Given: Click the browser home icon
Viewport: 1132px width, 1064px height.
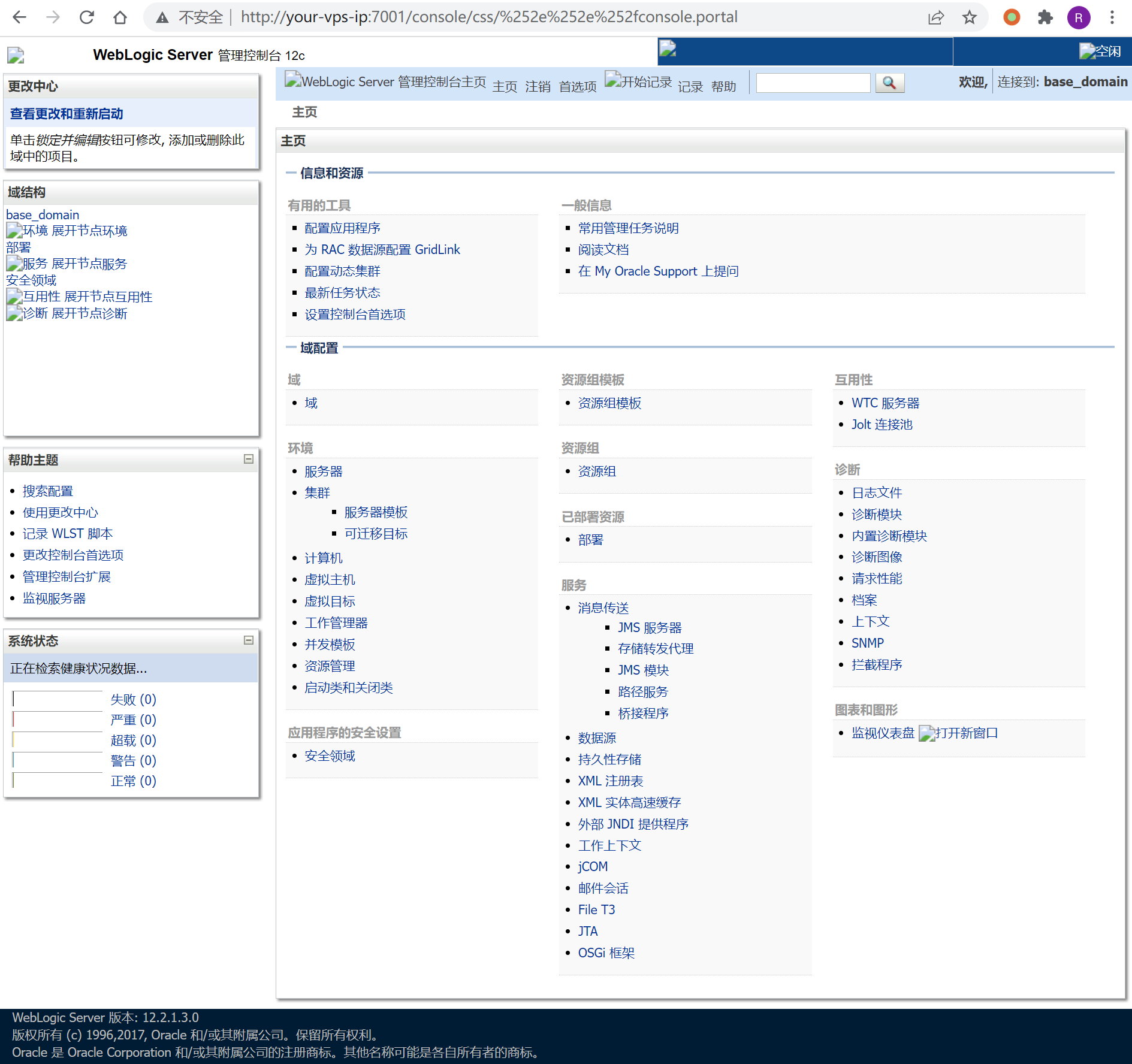Looking at the screenshot, I should [x=120, y=17].
